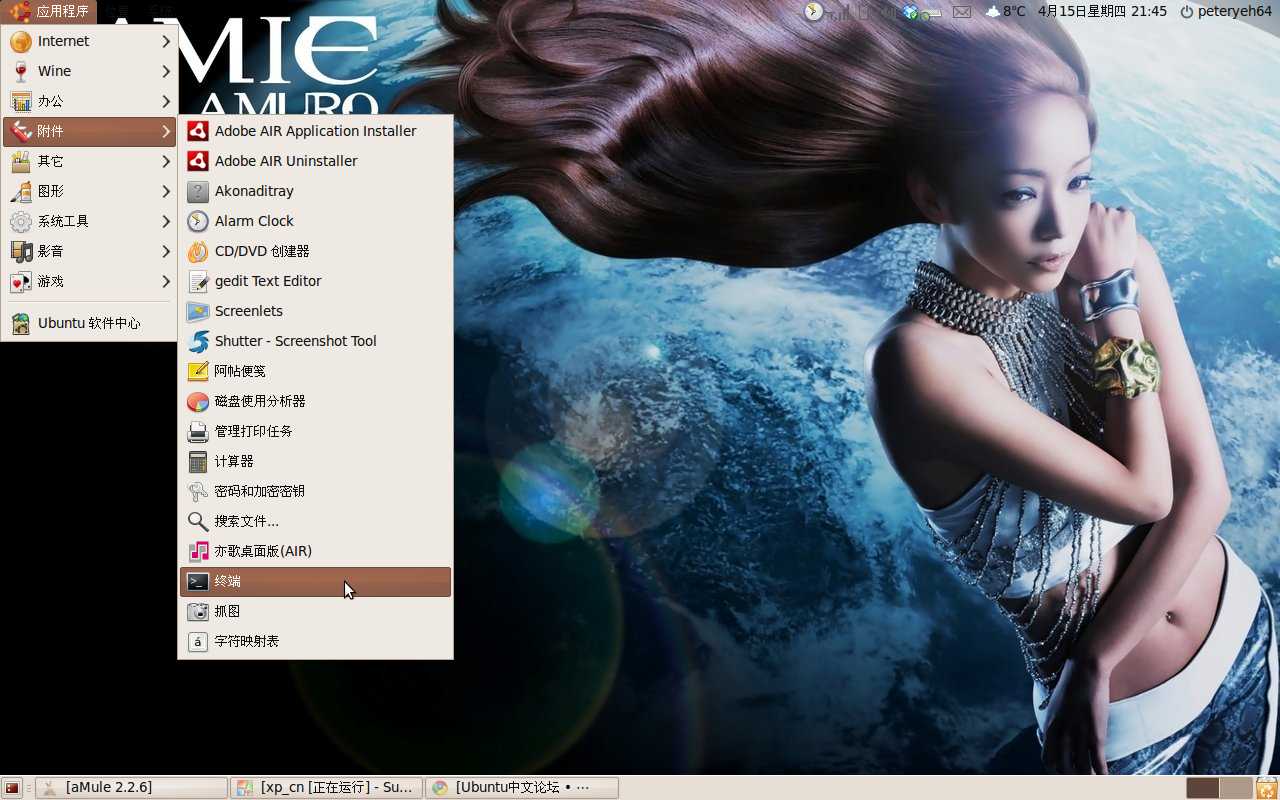Click the Dropbox tray icon

pos(910,12)
